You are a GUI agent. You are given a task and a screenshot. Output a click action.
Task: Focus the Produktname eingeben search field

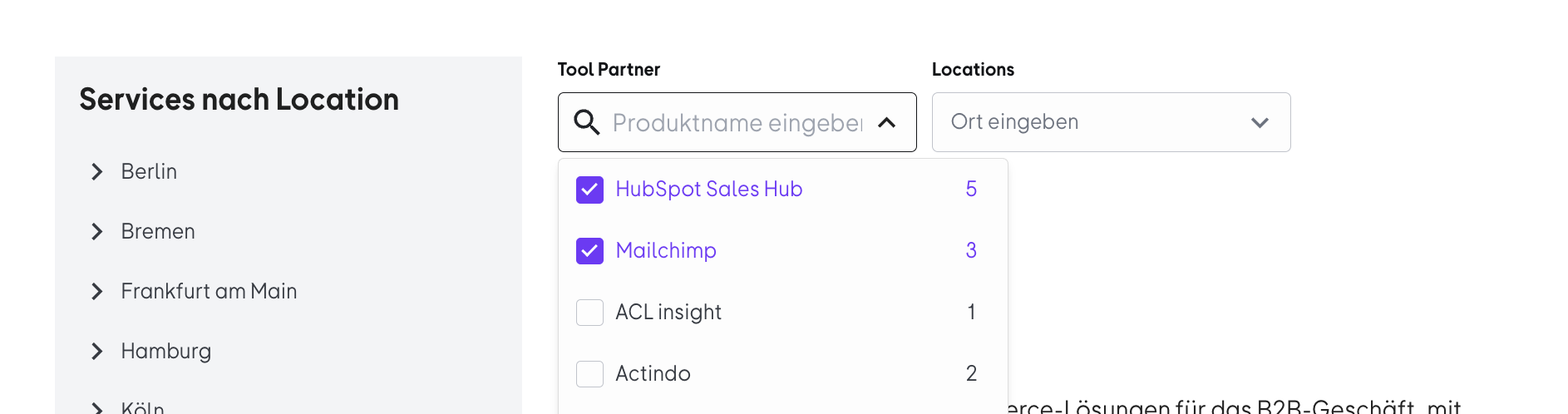(737, 123)
